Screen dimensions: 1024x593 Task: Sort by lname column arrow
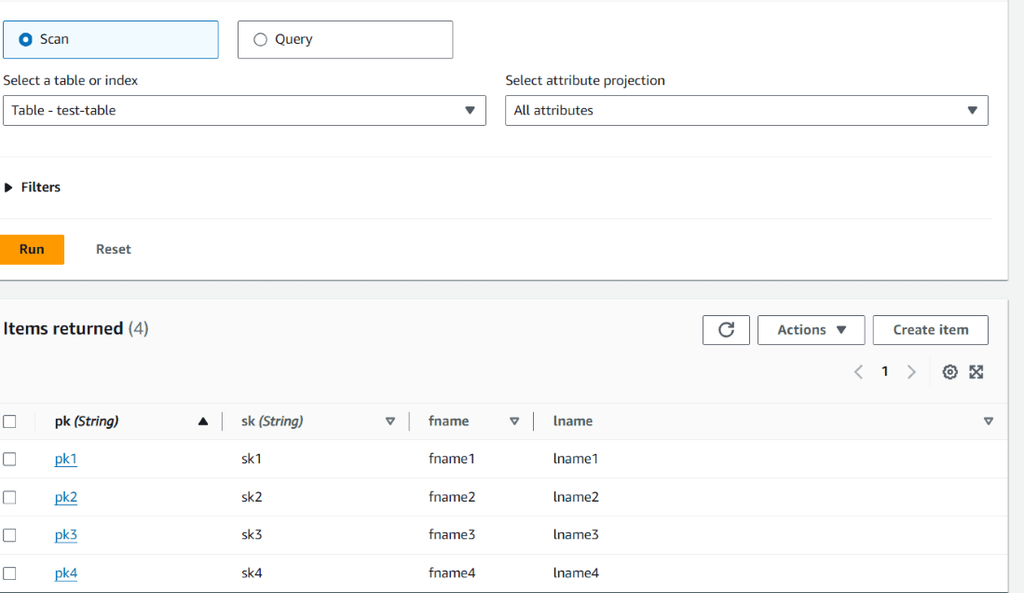tap(988, 422)
